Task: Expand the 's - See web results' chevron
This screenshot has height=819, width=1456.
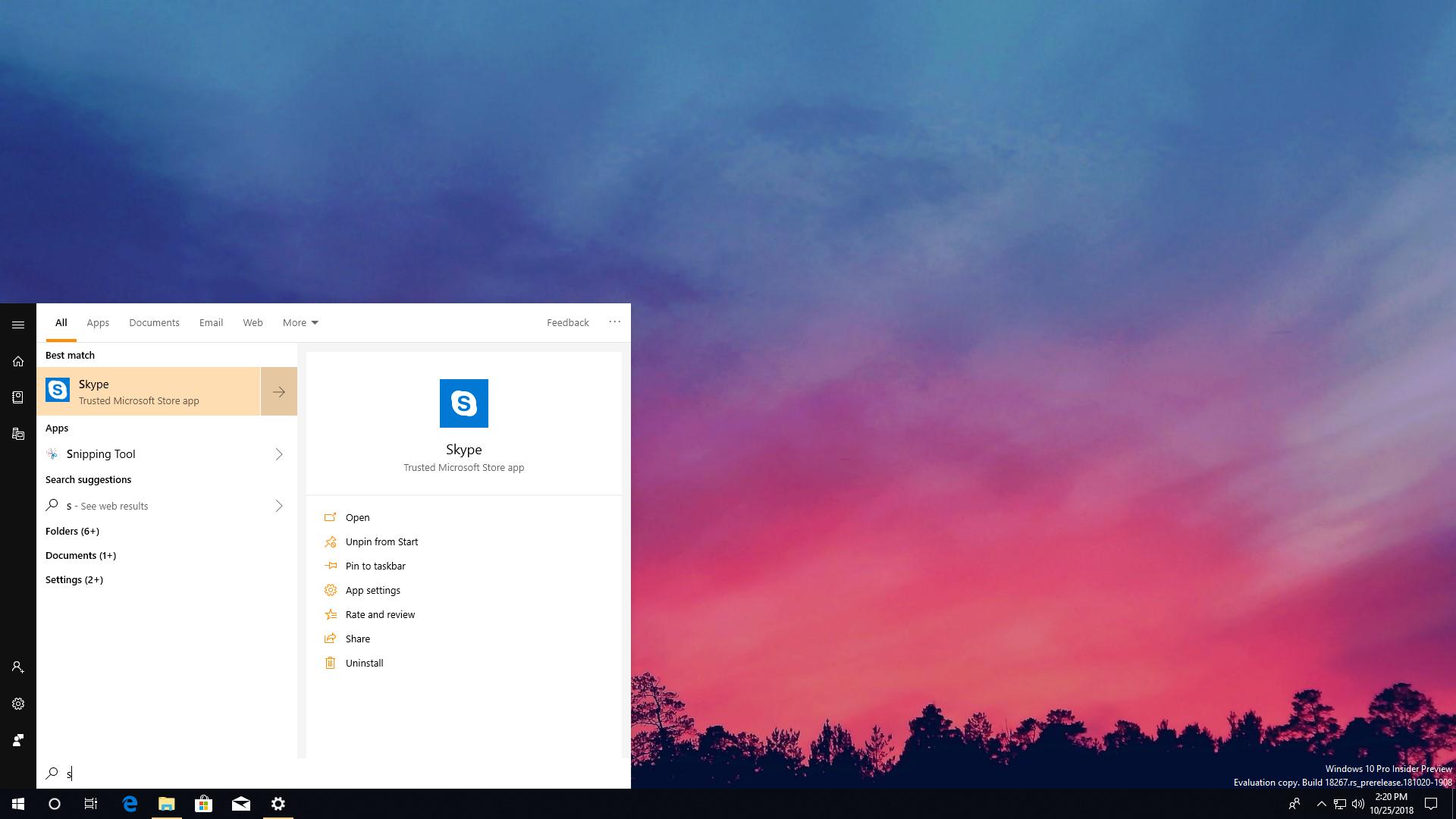Action: 279,506
